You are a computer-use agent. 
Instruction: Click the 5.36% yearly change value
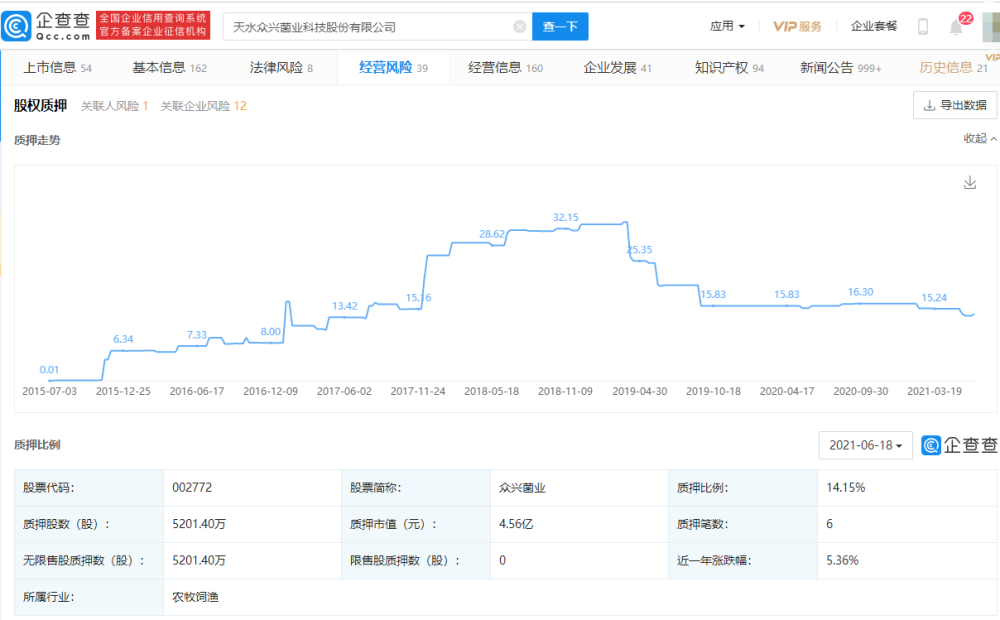coord(842,560)
